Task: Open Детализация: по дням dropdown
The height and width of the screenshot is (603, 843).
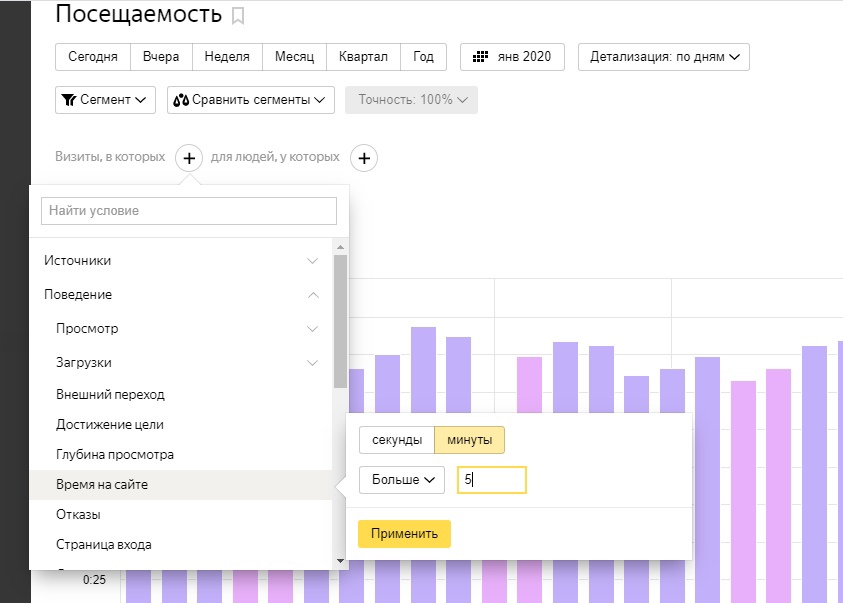Action: [663, 57]
